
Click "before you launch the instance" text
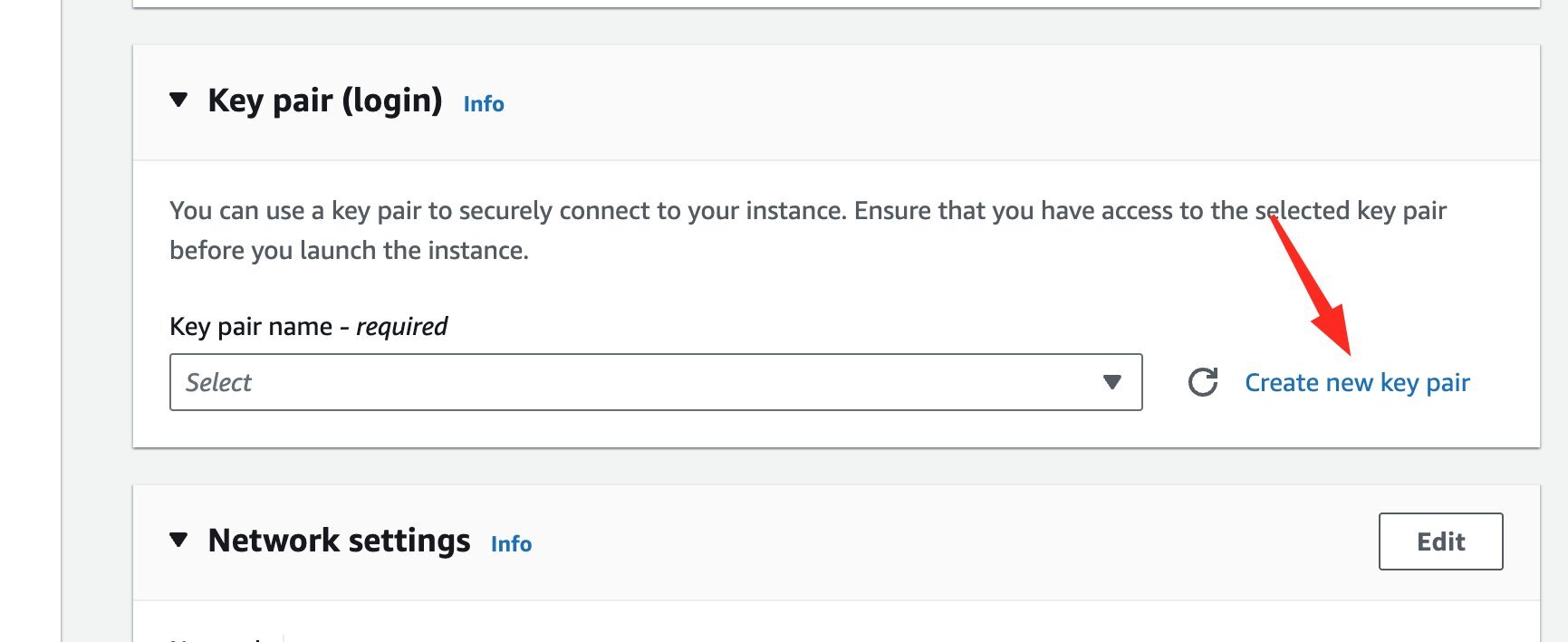pos(349,251)
